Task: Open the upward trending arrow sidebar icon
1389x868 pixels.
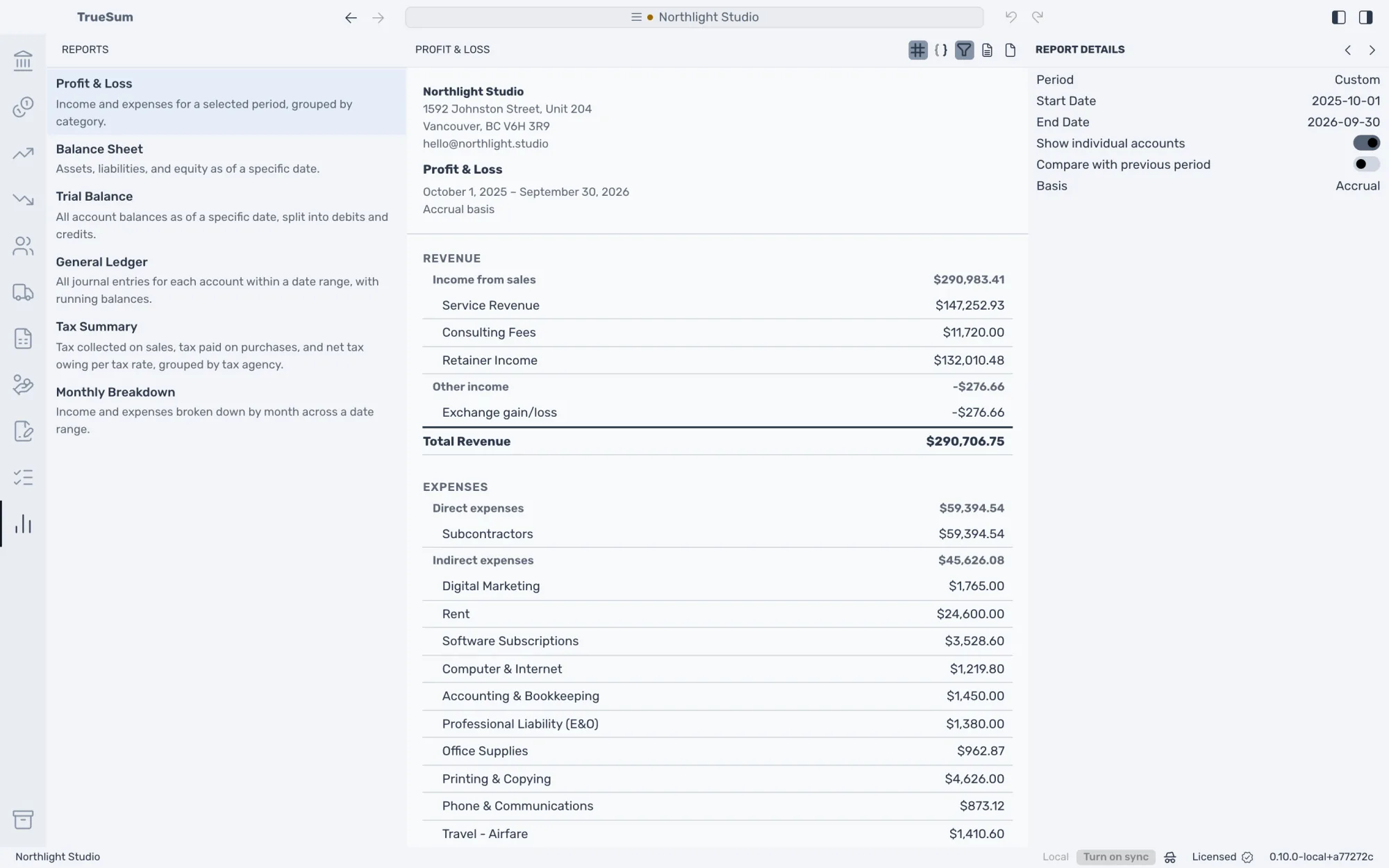Action: pos(23,153)
